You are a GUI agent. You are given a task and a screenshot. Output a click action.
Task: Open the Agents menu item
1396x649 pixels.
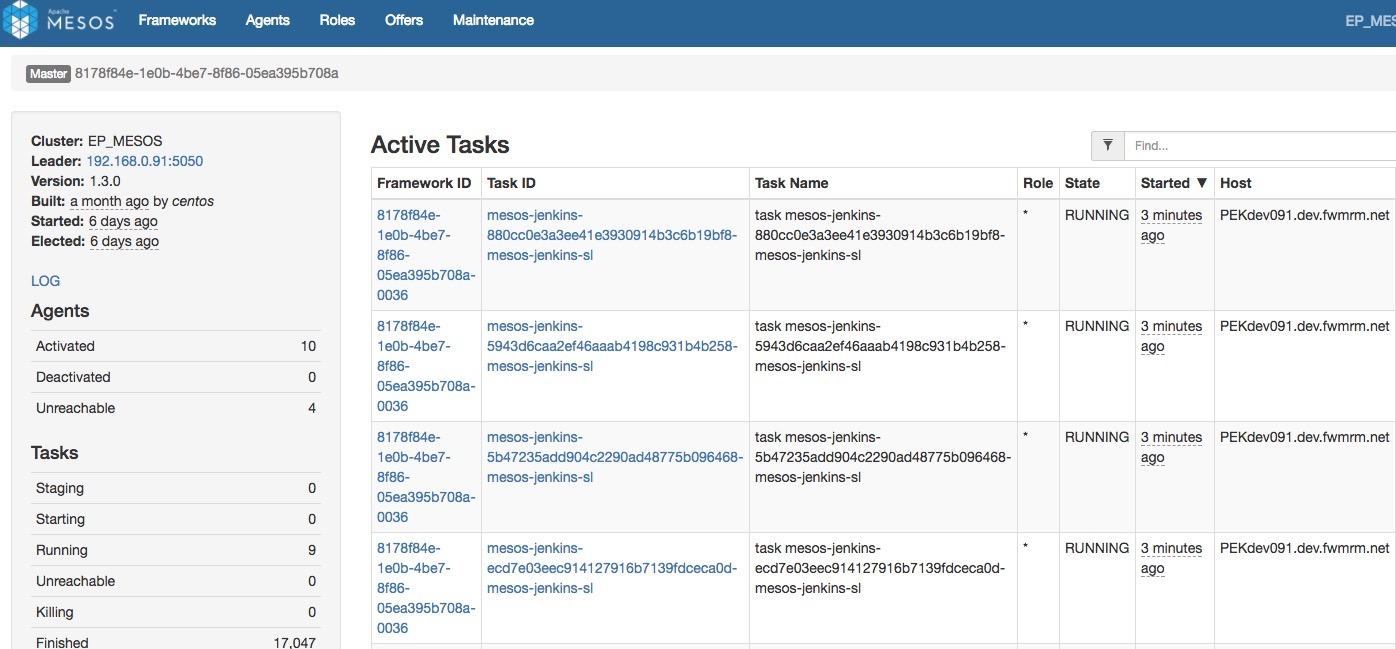coord(267,20)
